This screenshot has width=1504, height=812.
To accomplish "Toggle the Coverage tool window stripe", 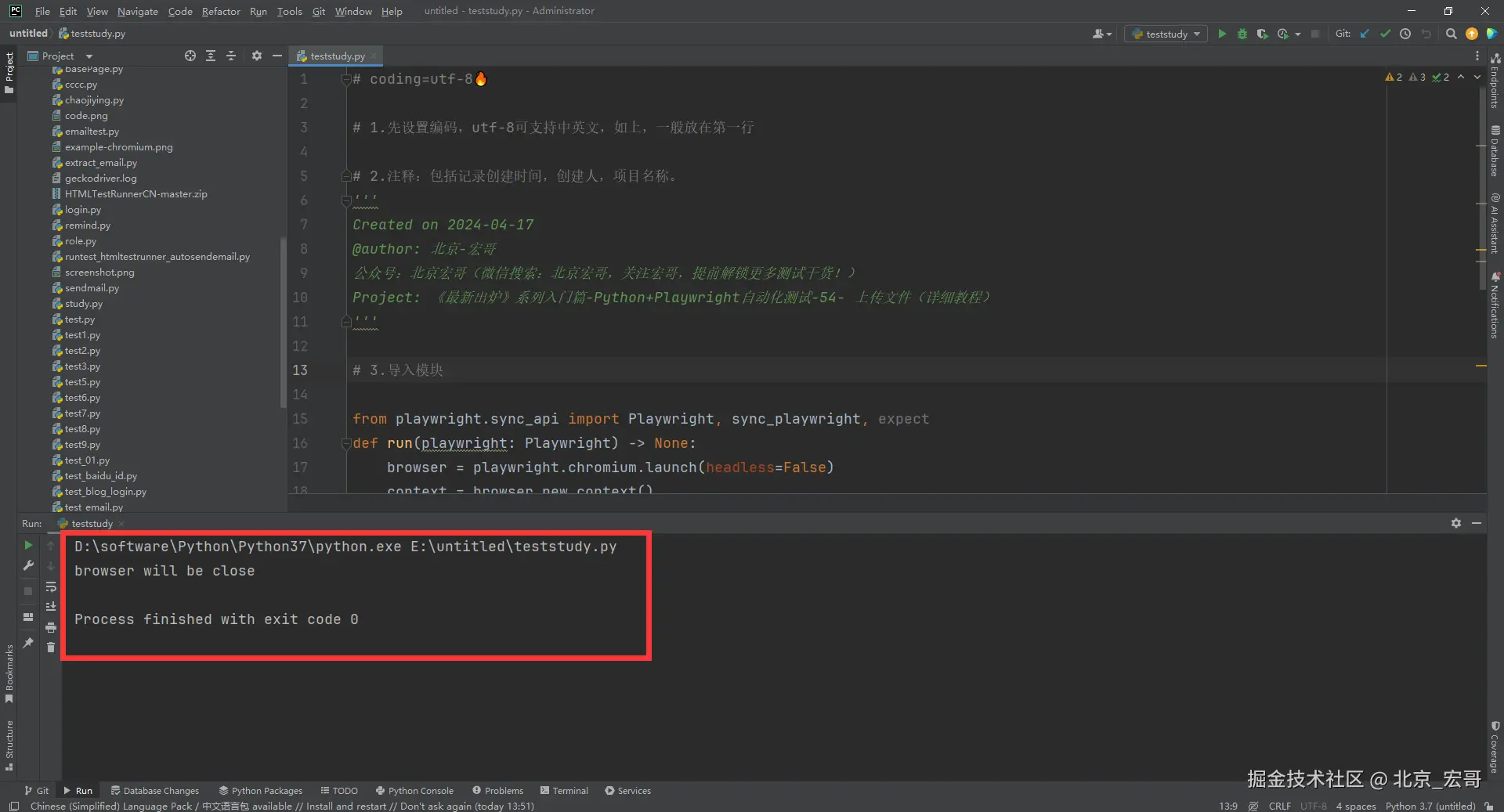I will click(x=1495, y=747).
